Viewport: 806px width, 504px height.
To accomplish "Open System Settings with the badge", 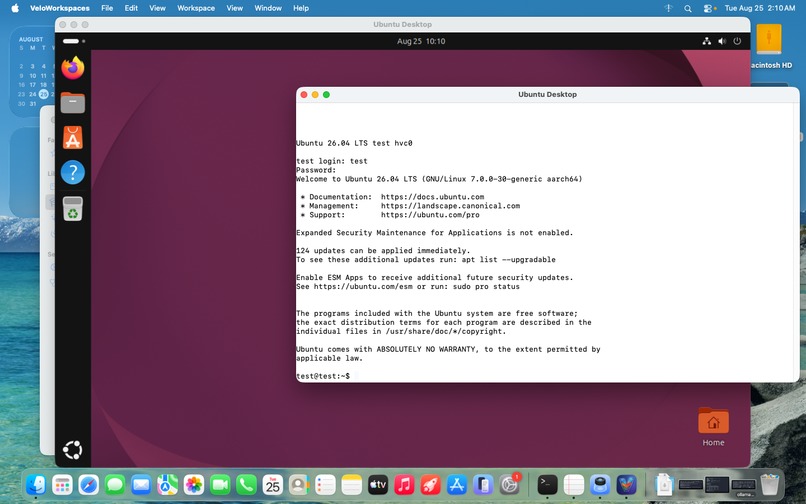I will (x=509, y=484).
